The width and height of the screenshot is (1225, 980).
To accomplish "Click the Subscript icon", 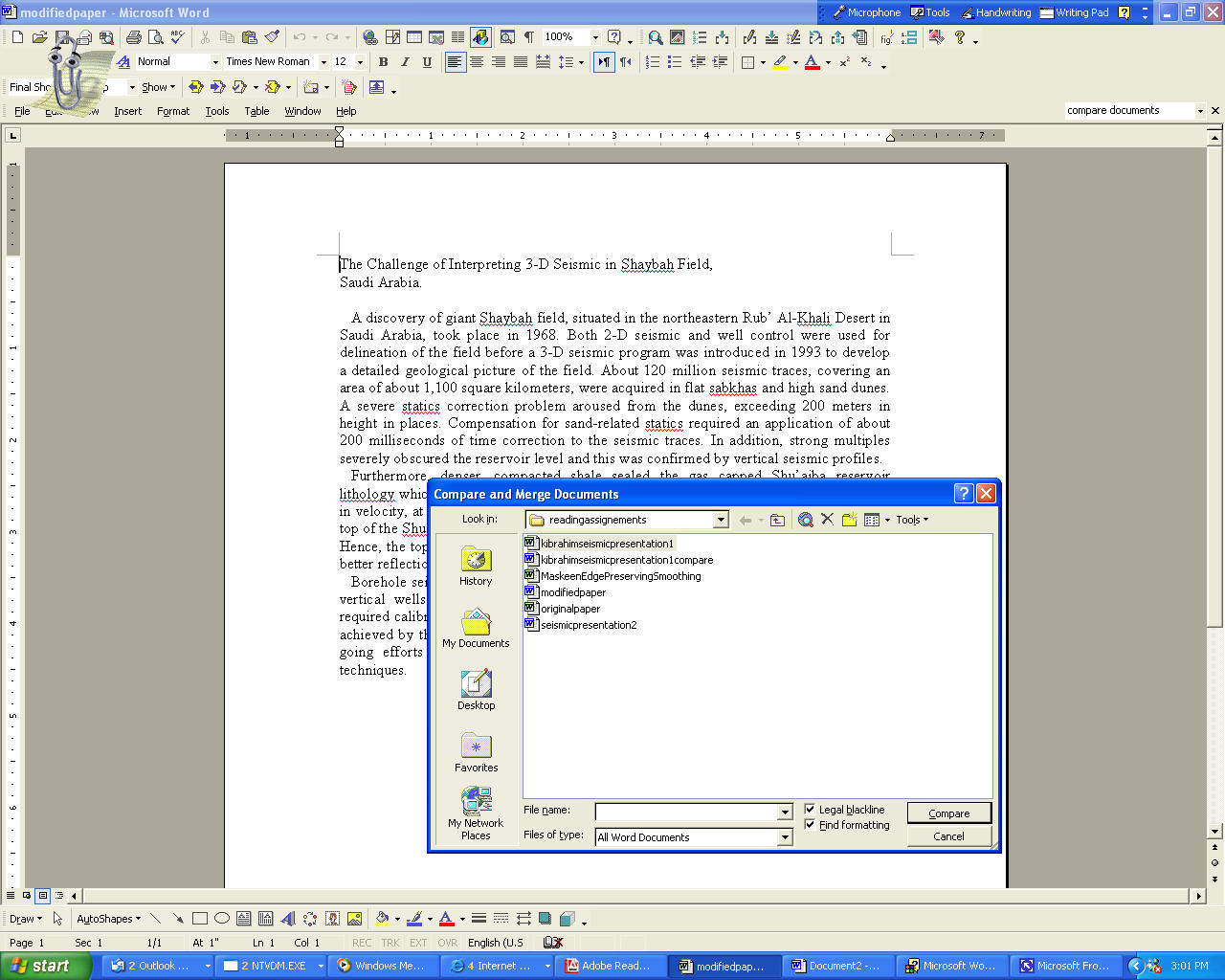I will coord(866,62).
